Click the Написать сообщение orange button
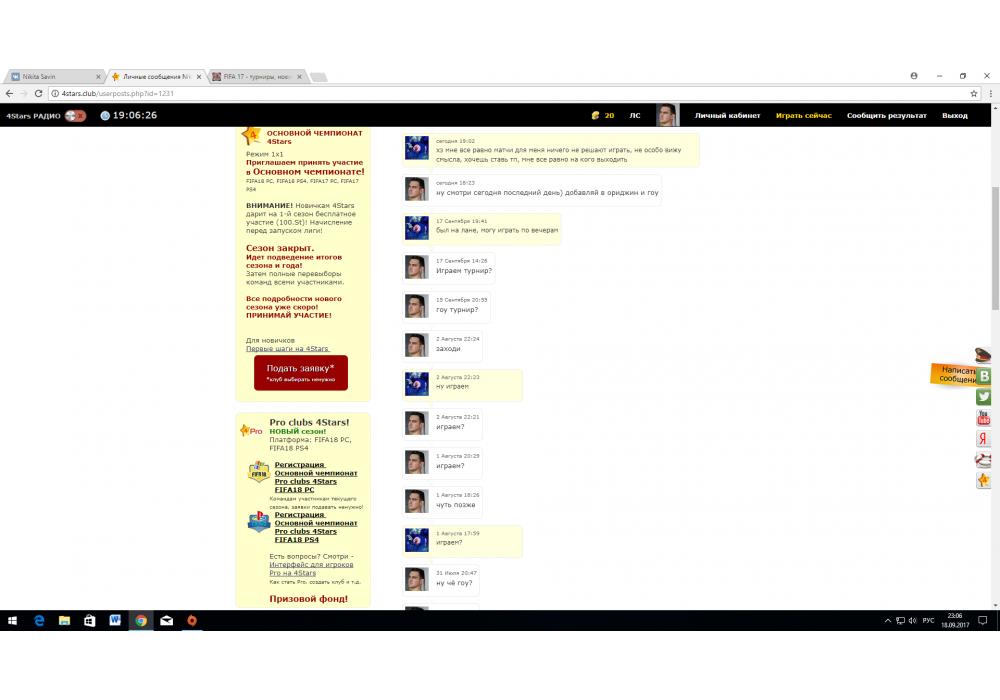The height and width of the screenshot is (700, 1000). (x=953, y=374)
